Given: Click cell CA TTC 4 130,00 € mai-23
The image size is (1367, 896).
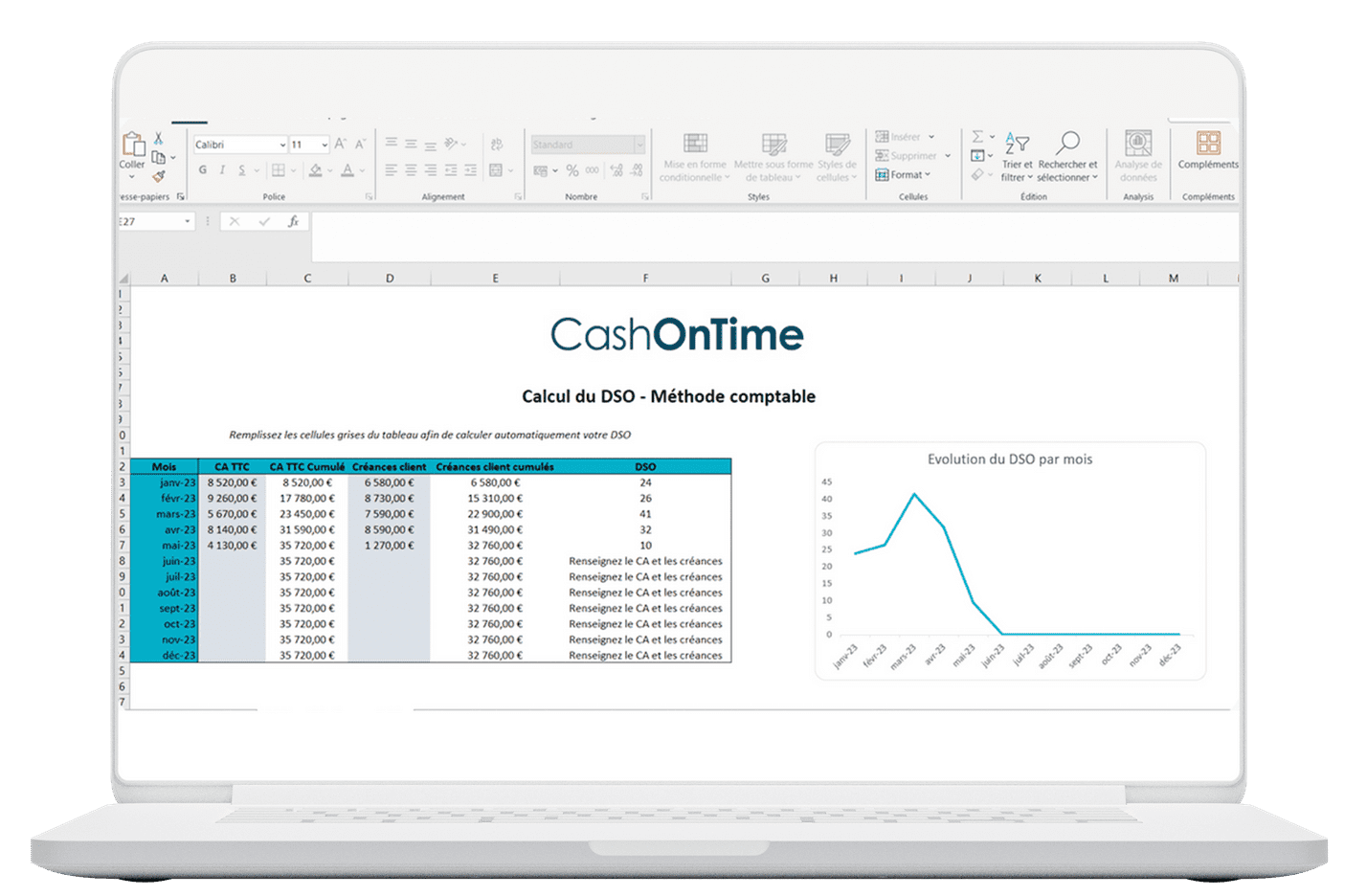Looking at the screenshot, I should coord(232,546).
